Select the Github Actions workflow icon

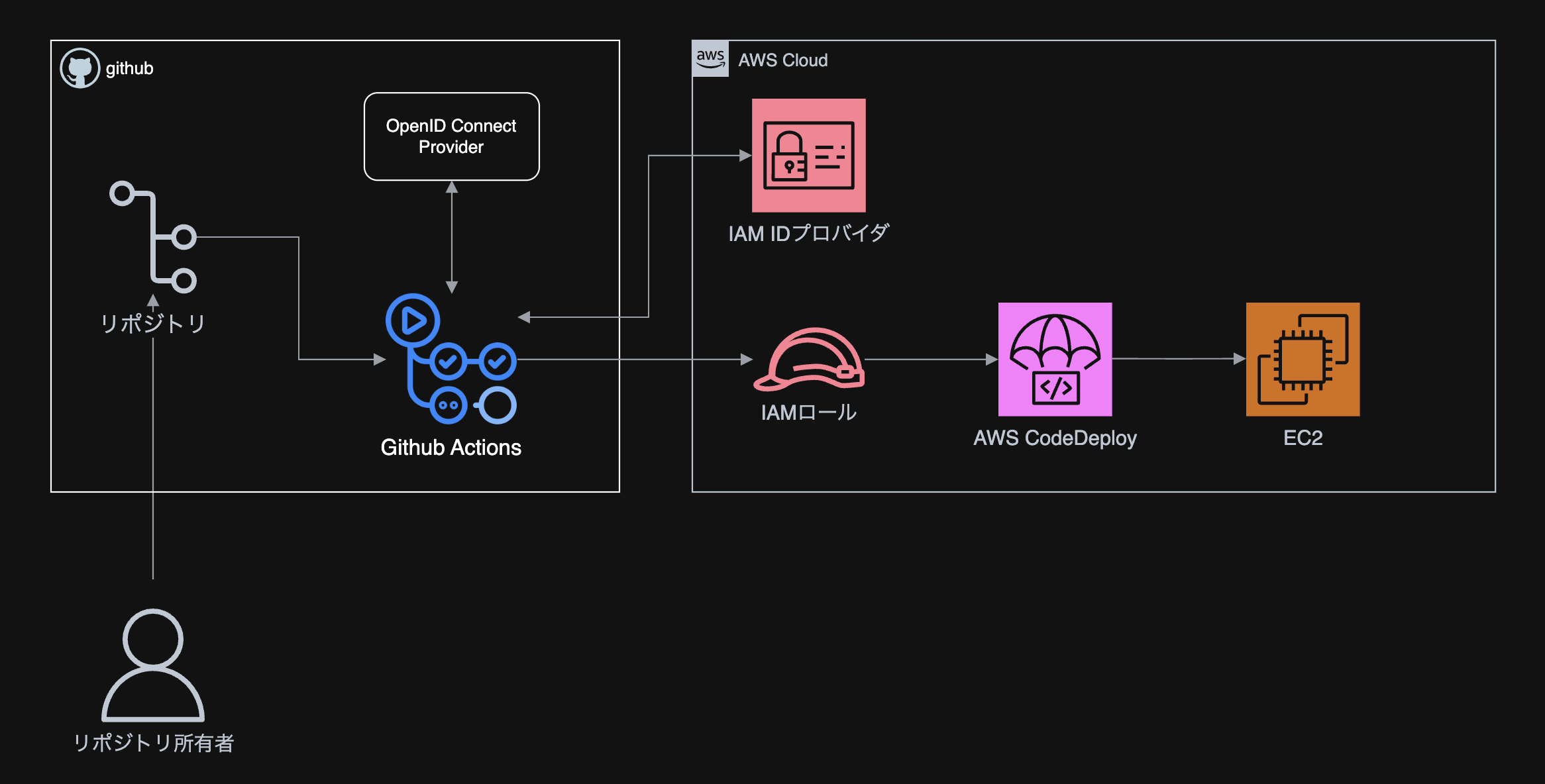[451, 359]
